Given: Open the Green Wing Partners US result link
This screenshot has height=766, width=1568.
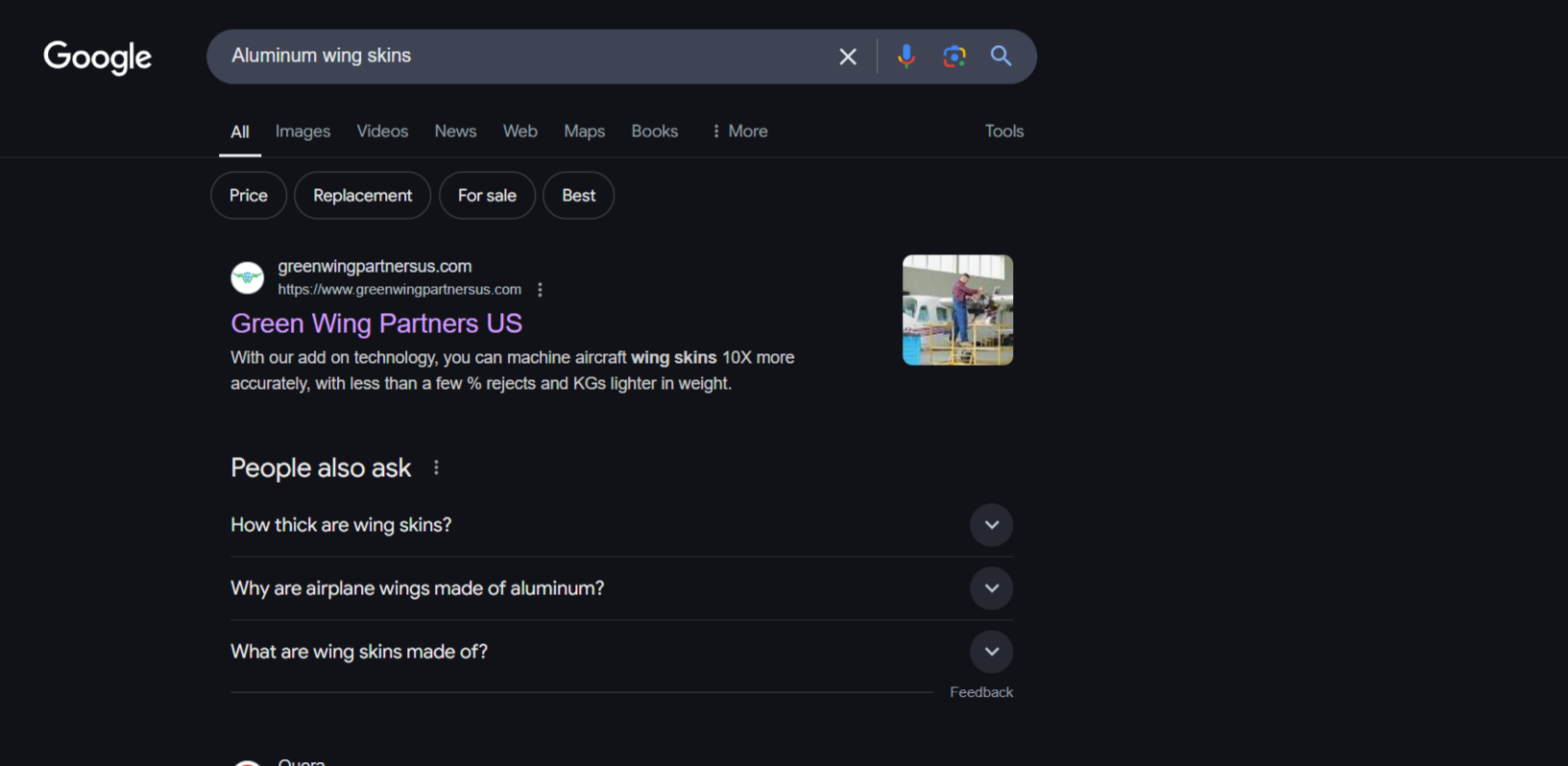Looking at the screenshot, I should click(376, 323).
